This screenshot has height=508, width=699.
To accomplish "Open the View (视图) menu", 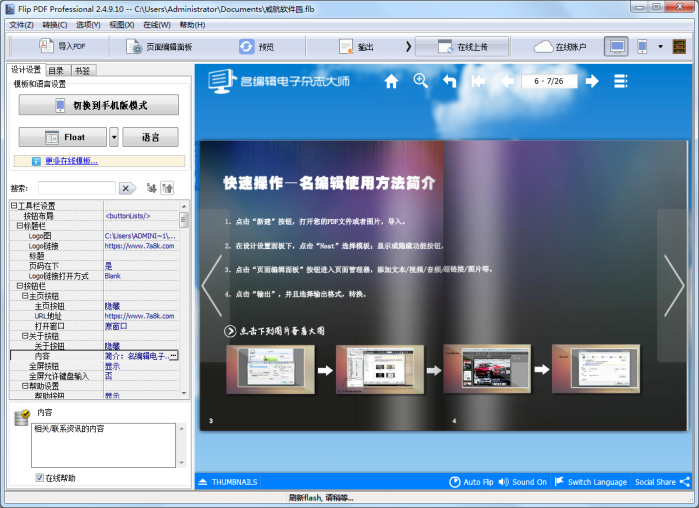I will (122, 25).
